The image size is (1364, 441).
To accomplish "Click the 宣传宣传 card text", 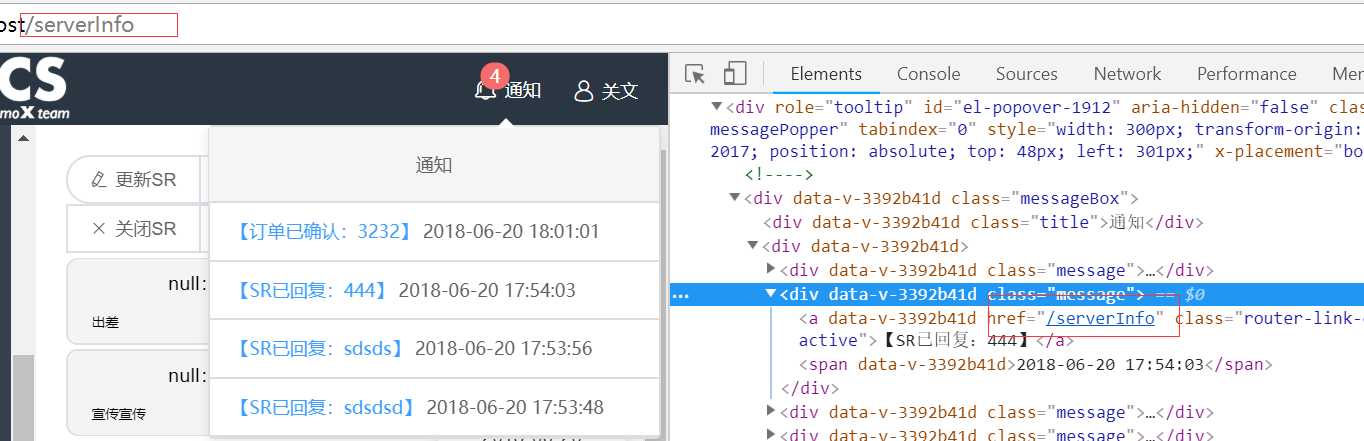I will tap(118, 412).
